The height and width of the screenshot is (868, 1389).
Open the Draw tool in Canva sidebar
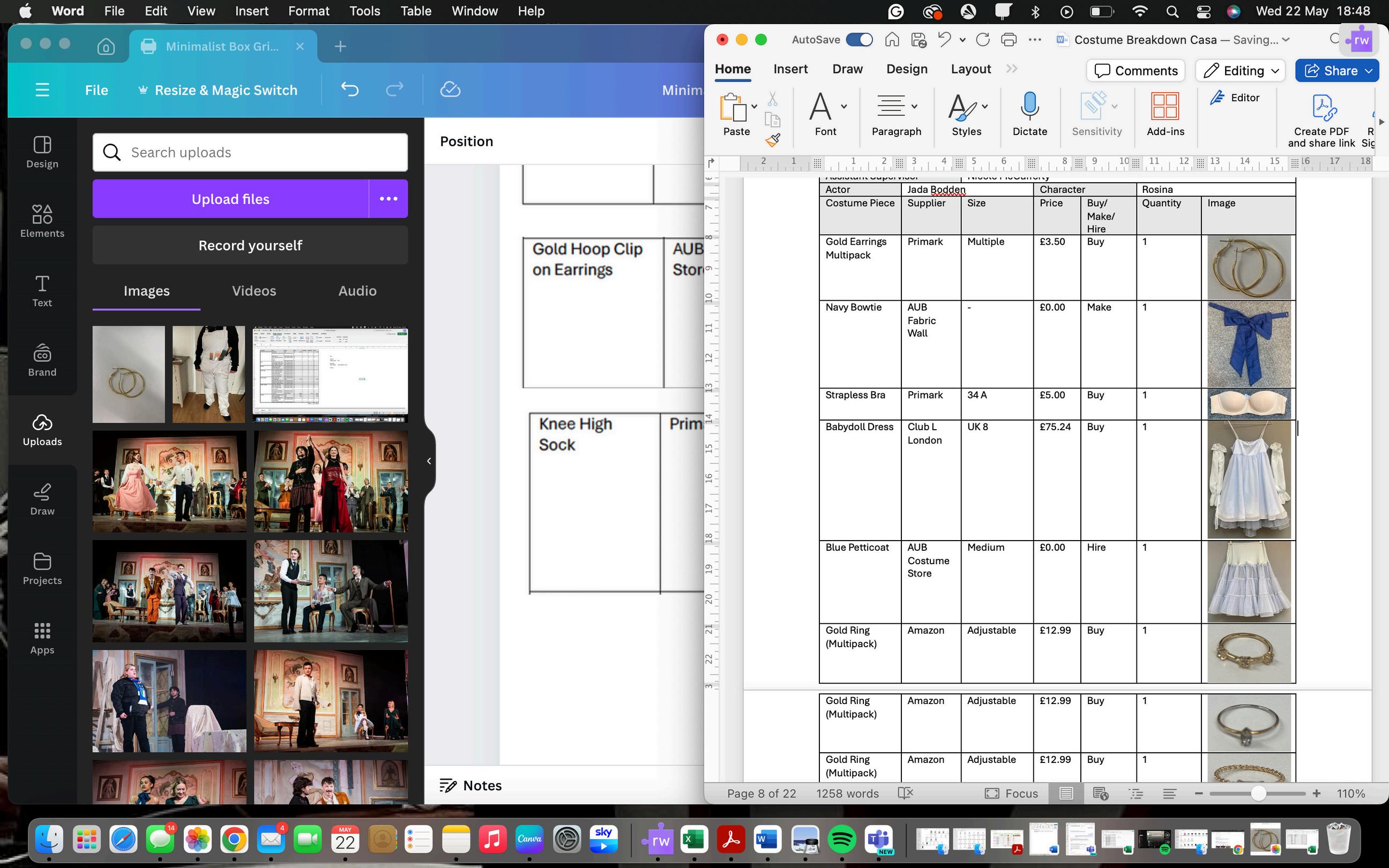[42, 499]
